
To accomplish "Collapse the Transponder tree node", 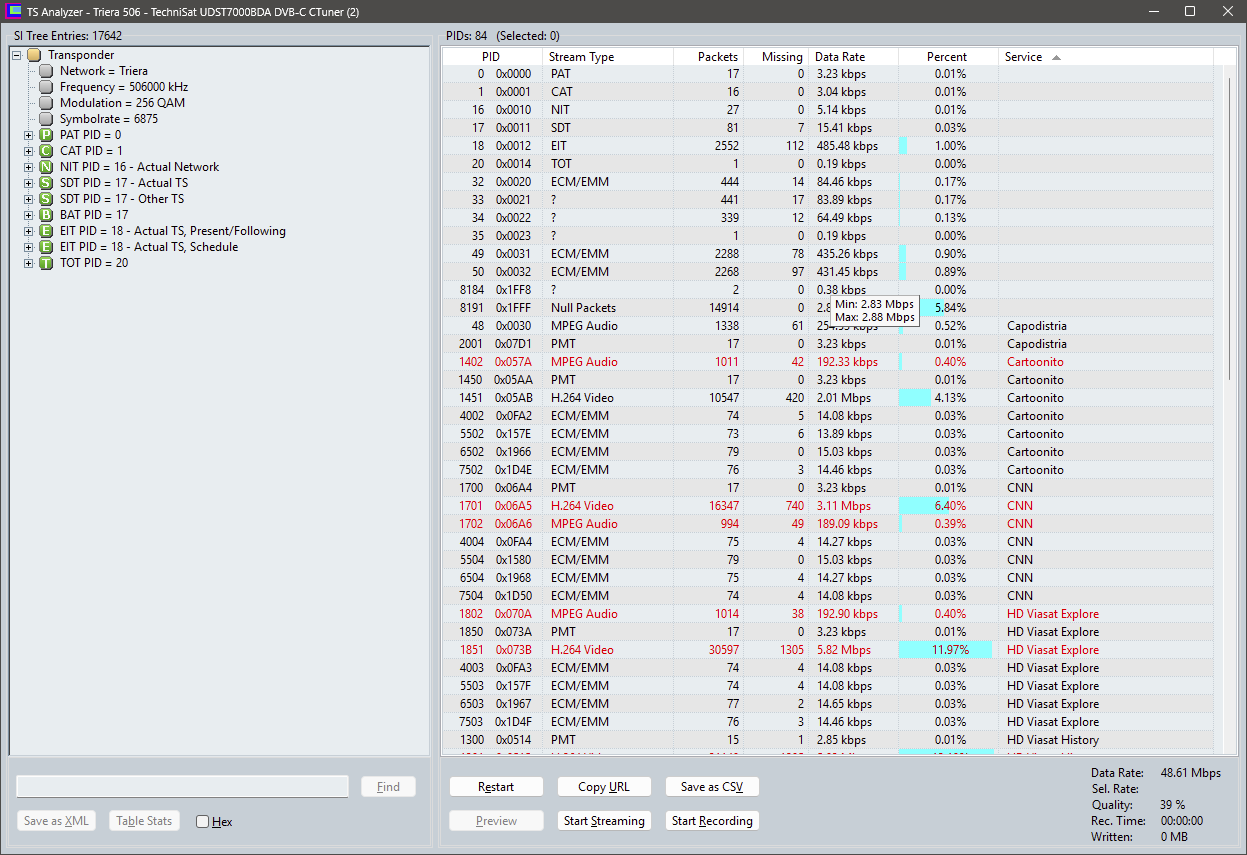I will point(17,55).
